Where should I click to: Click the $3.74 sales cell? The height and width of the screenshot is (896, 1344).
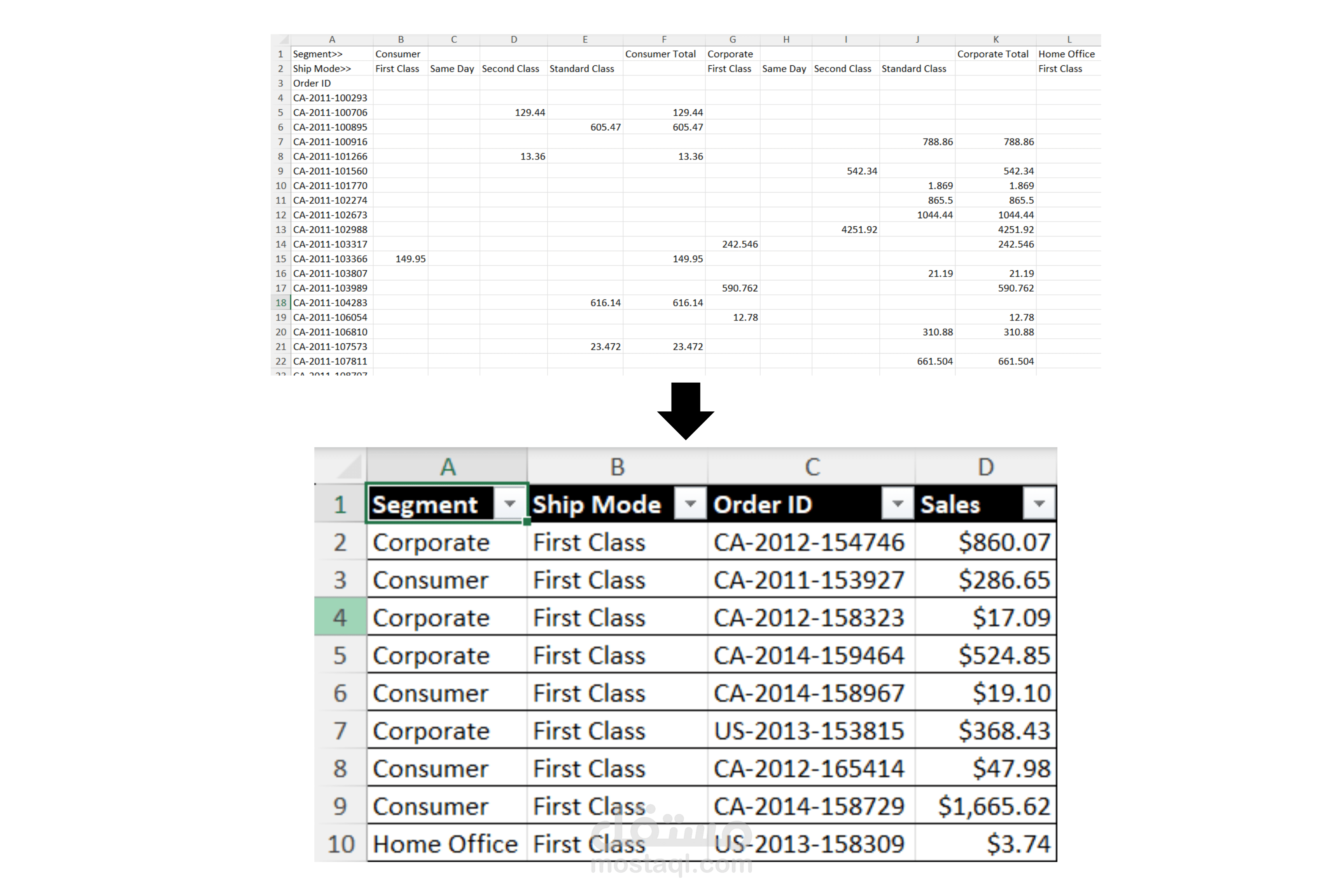986,843
